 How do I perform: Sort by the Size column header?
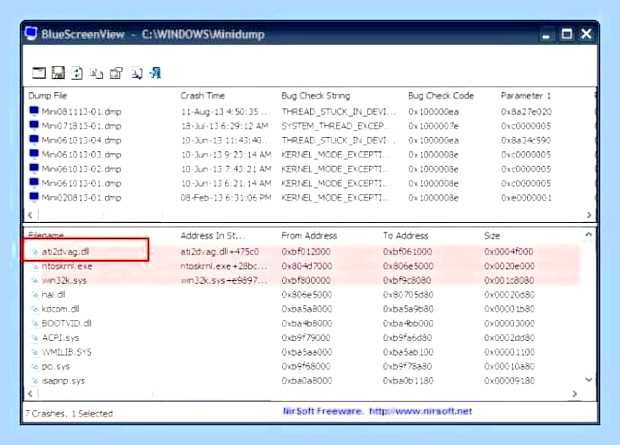click(492, 236)
